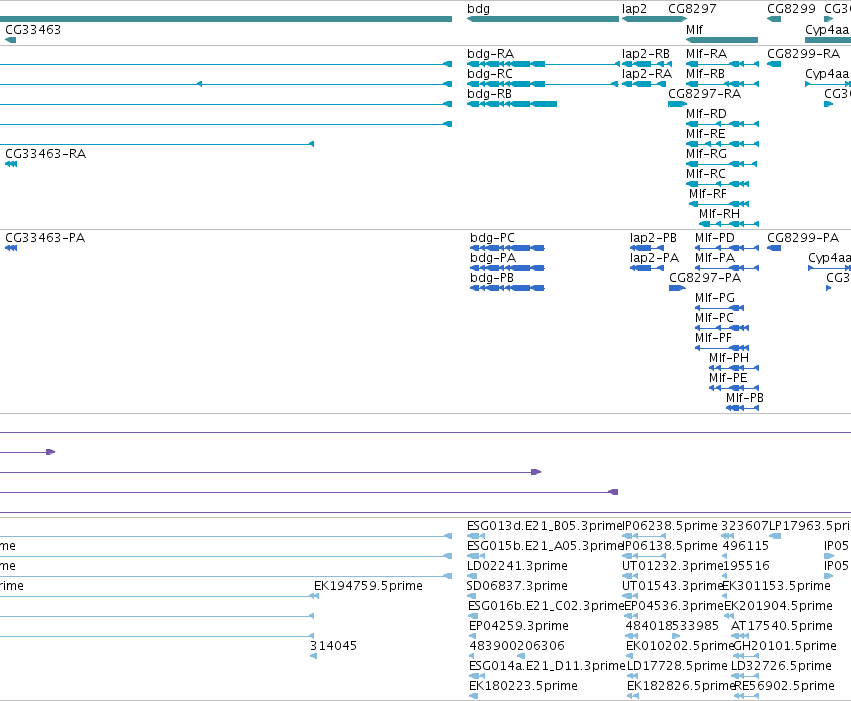Image resolution: width=851 pixels, height=701 pixels.
Task: Click lap2-RB transcript label
Action: pyautogui.click(x=646, y=54)
